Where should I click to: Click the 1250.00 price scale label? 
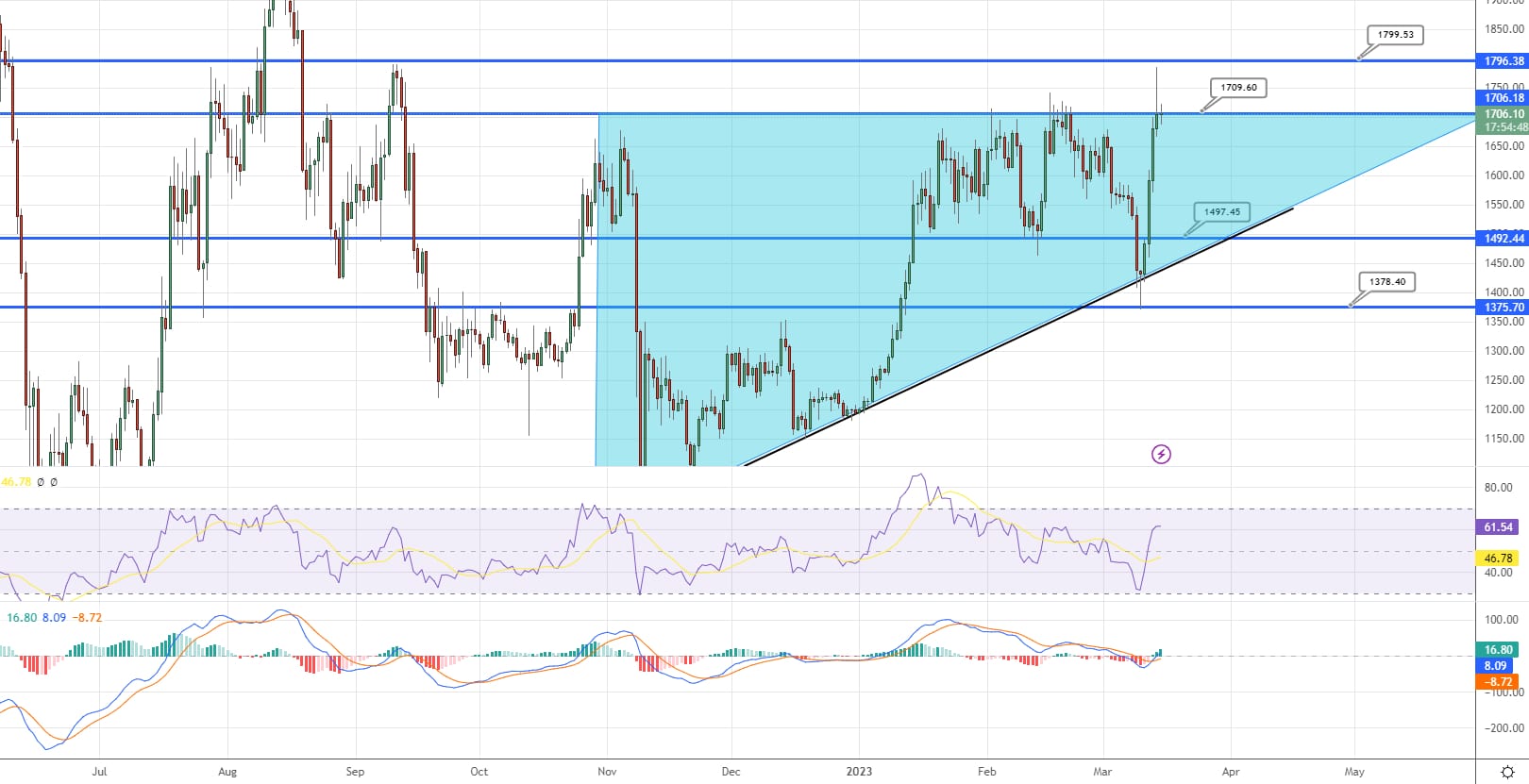1504,380
